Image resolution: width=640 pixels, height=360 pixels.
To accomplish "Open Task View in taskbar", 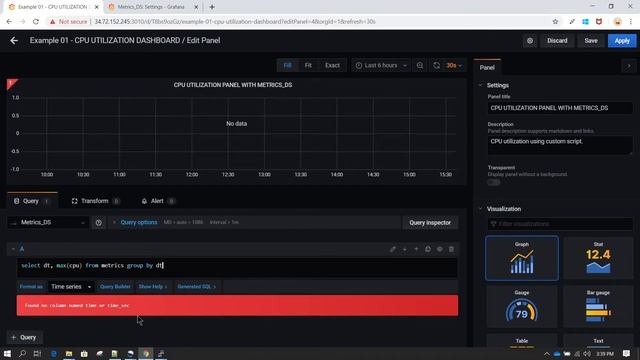I will coord(37,353).
